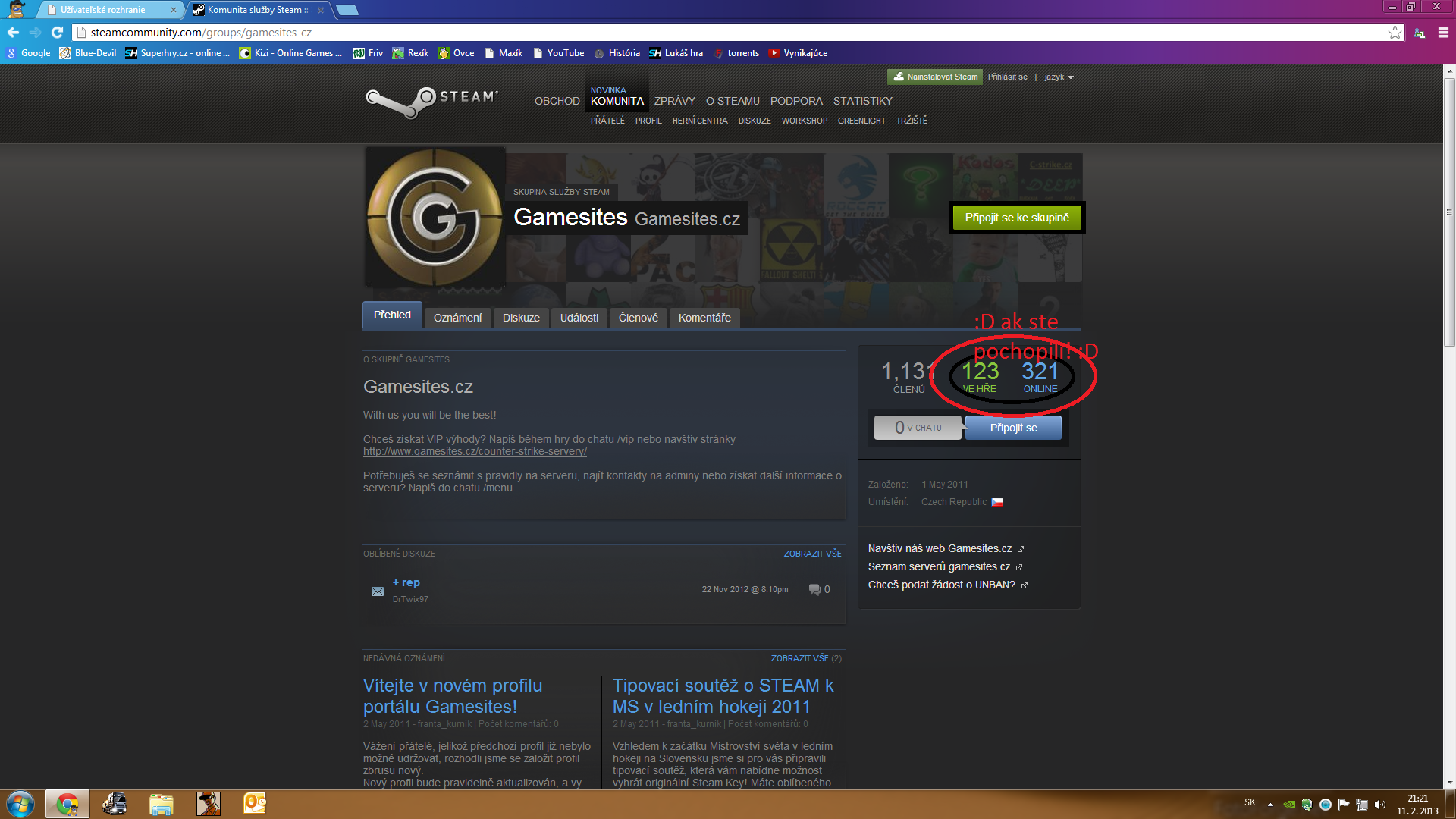Click the page vertical scrollbar thumb

1449,212
